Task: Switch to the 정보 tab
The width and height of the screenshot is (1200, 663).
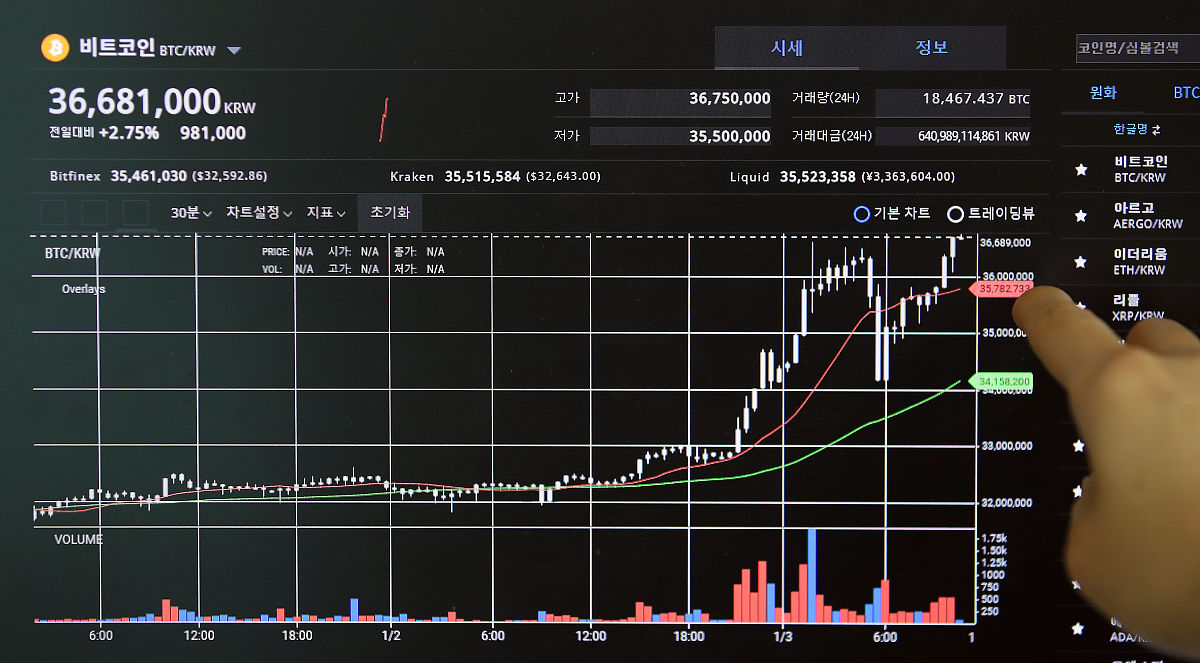Action: (x=932, y=47)
